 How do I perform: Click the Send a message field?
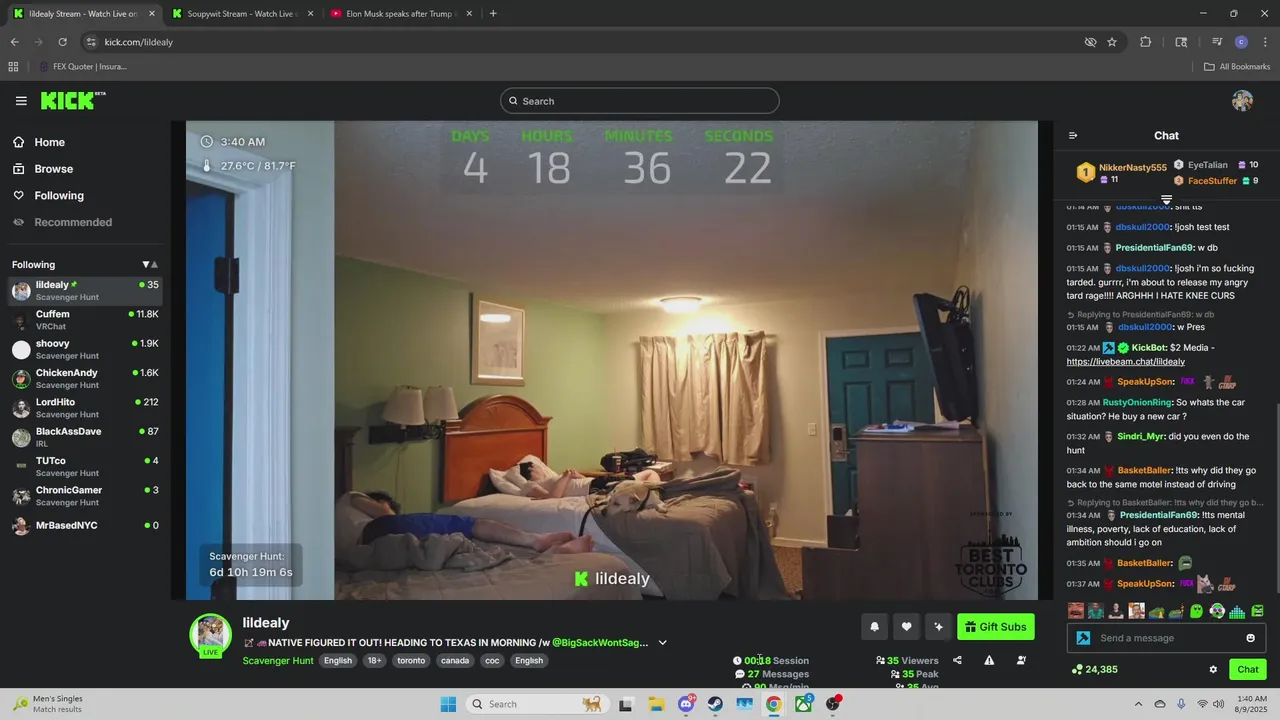pos(1166,638)
